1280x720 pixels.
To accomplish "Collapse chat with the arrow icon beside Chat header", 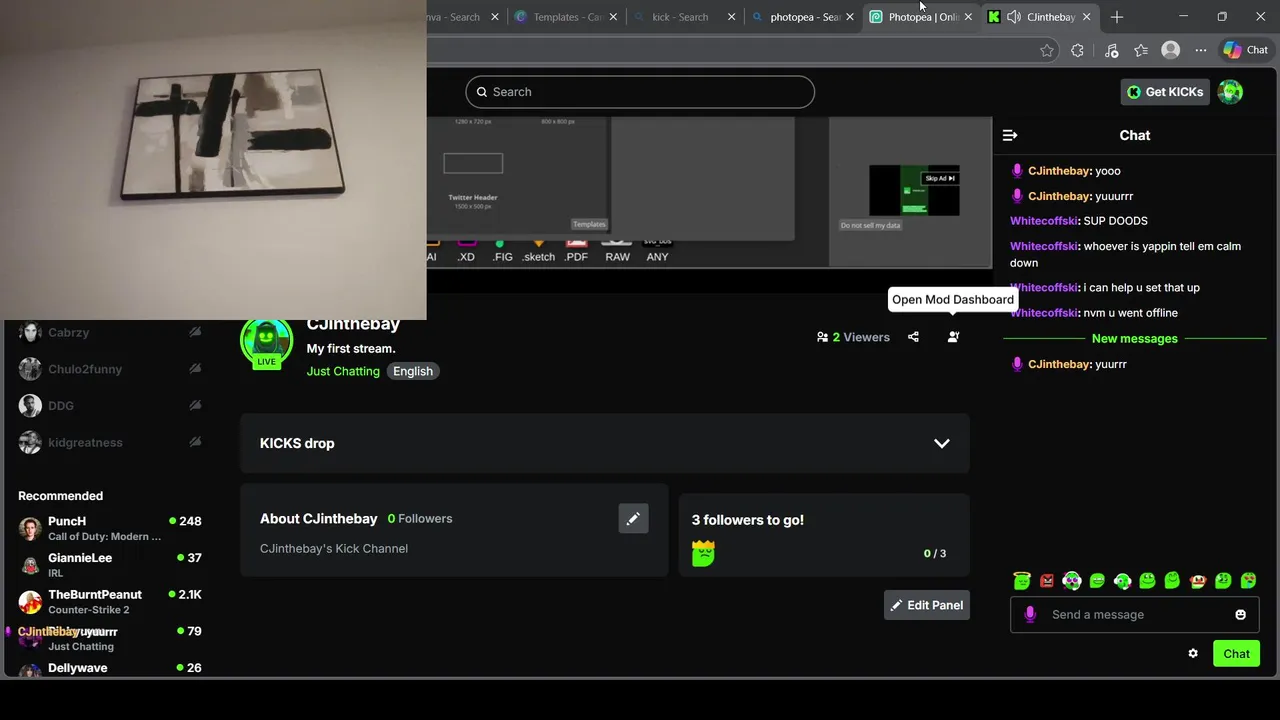I will [1010, 135].
